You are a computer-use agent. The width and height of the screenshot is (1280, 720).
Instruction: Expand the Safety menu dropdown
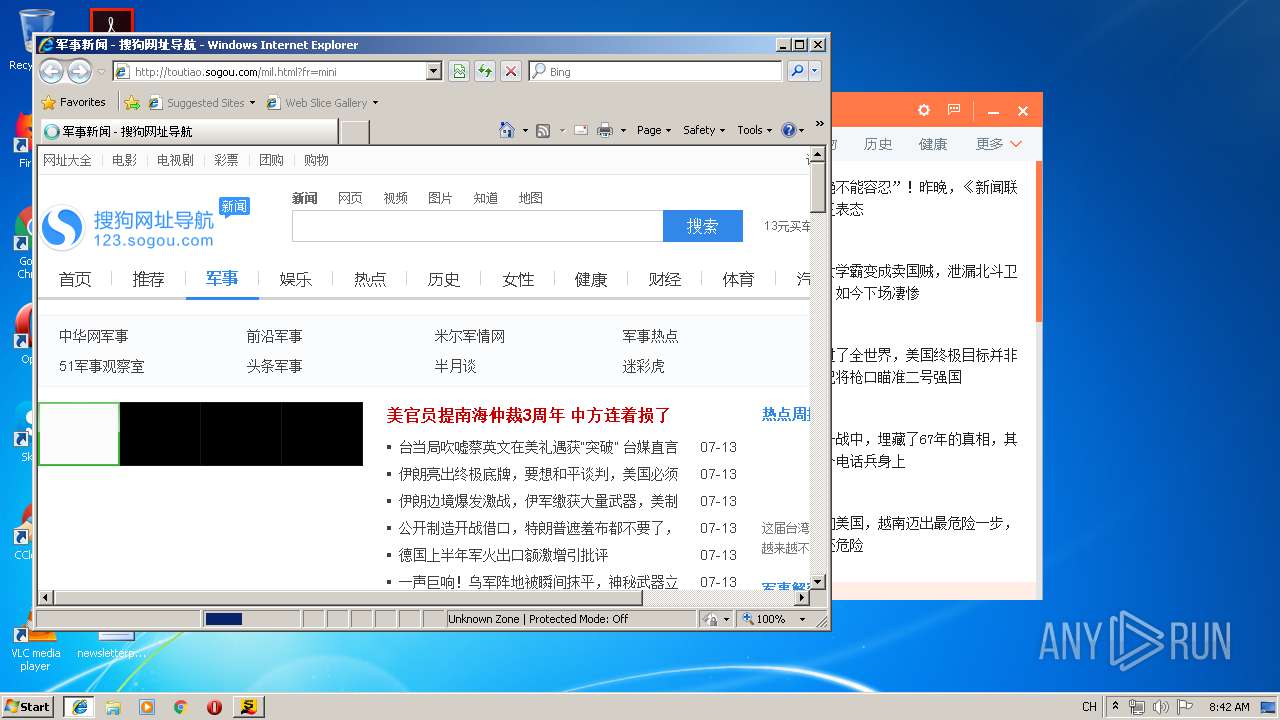[704, 130]
